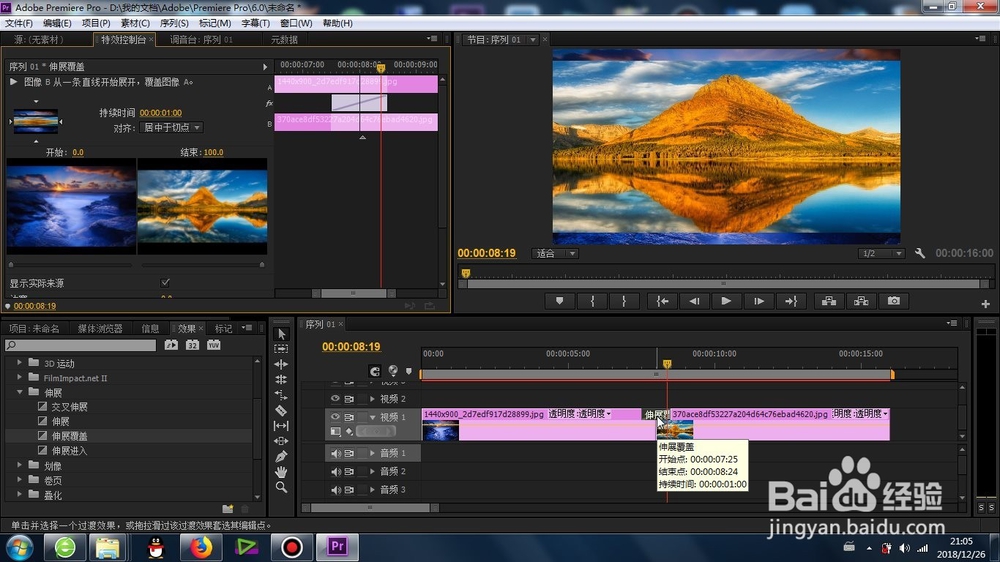Select the Razor tool
Screen dimensions: 1000x562
point(281,411)
